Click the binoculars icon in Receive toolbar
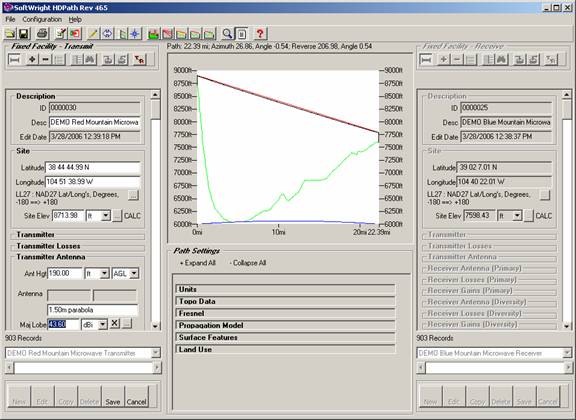 tap(502, 60)
